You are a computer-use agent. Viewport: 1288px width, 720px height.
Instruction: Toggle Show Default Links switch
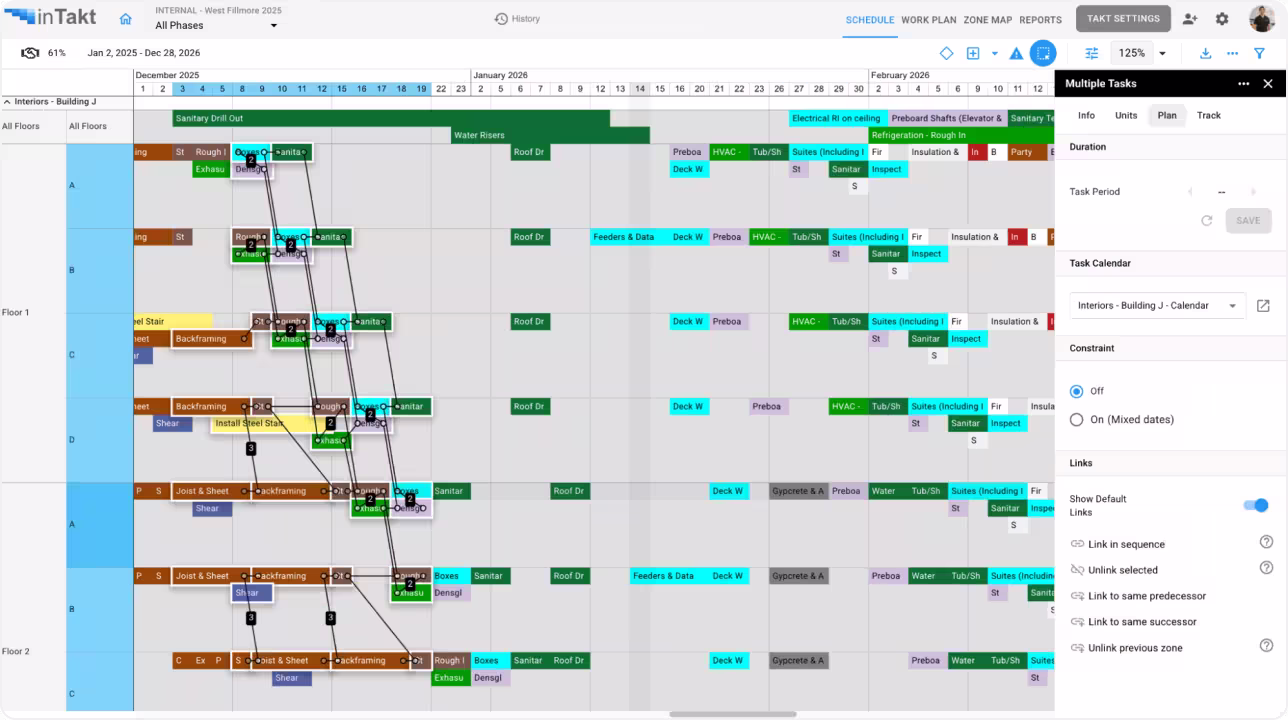click(1255, 505)
